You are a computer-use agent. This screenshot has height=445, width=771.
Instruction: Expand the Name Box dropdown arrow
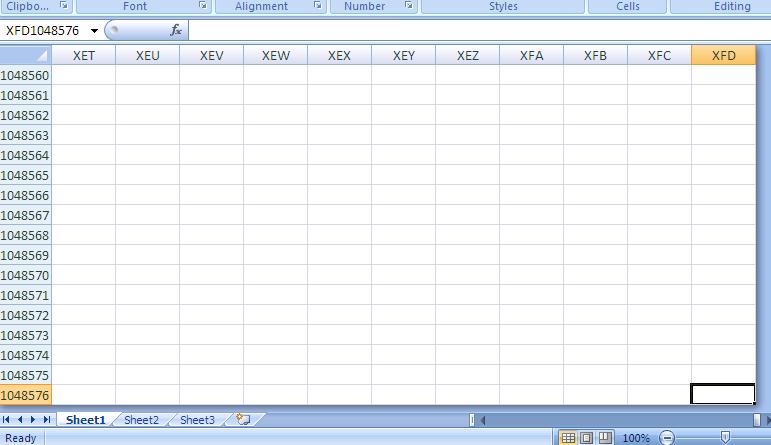94,31
